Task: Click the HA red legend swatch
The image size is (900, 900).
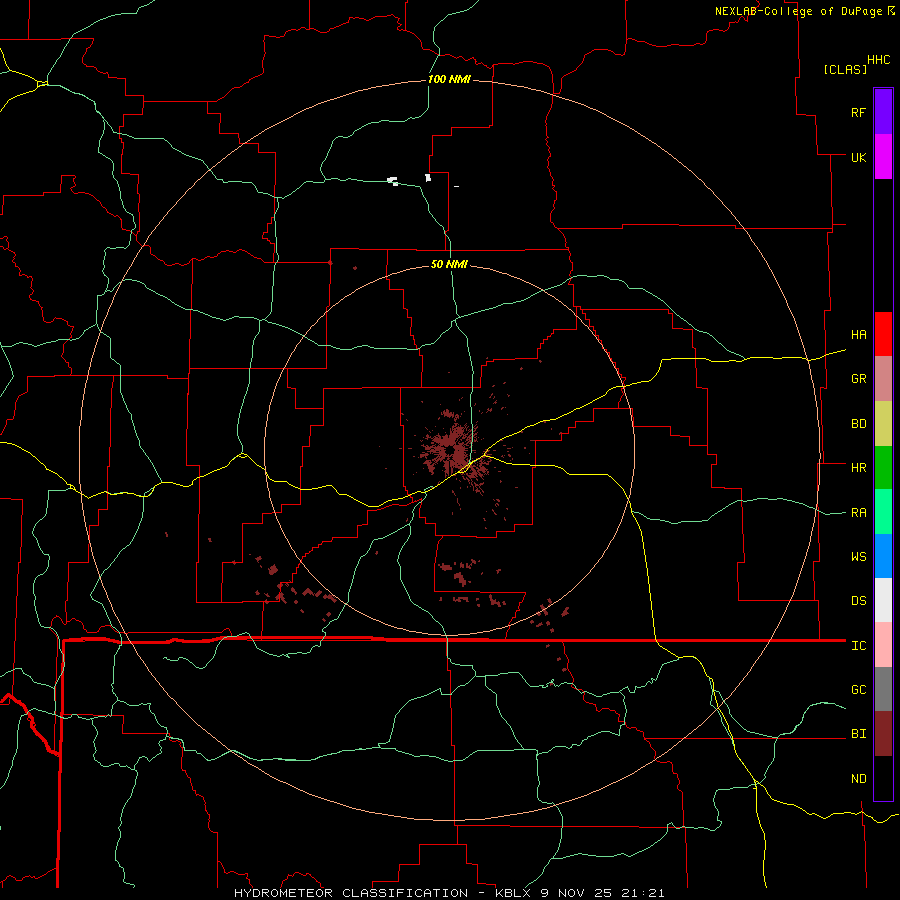Action: [x=883, y=334]
